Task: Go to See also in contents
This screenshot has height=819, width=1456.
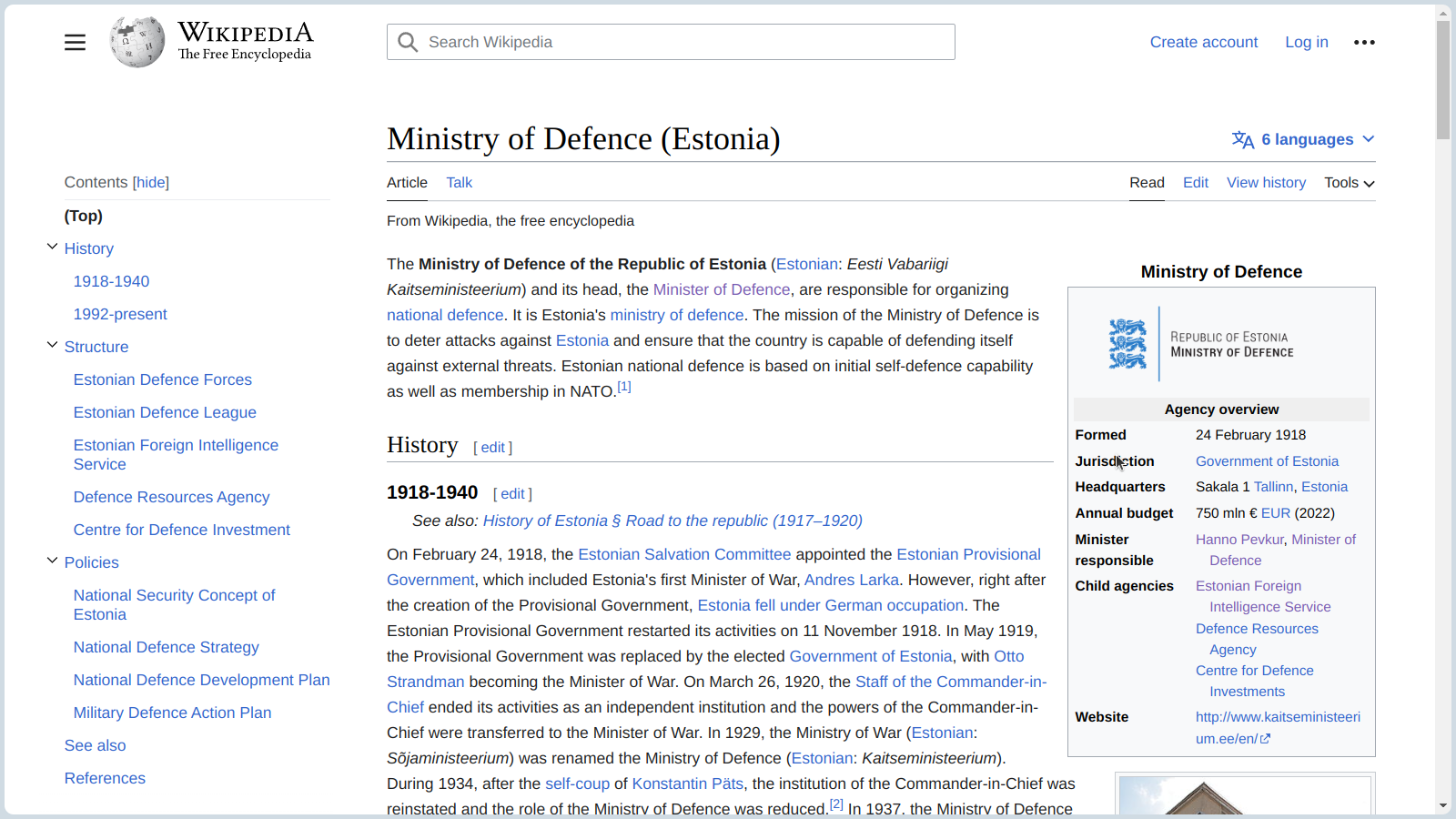Action: 95,745
